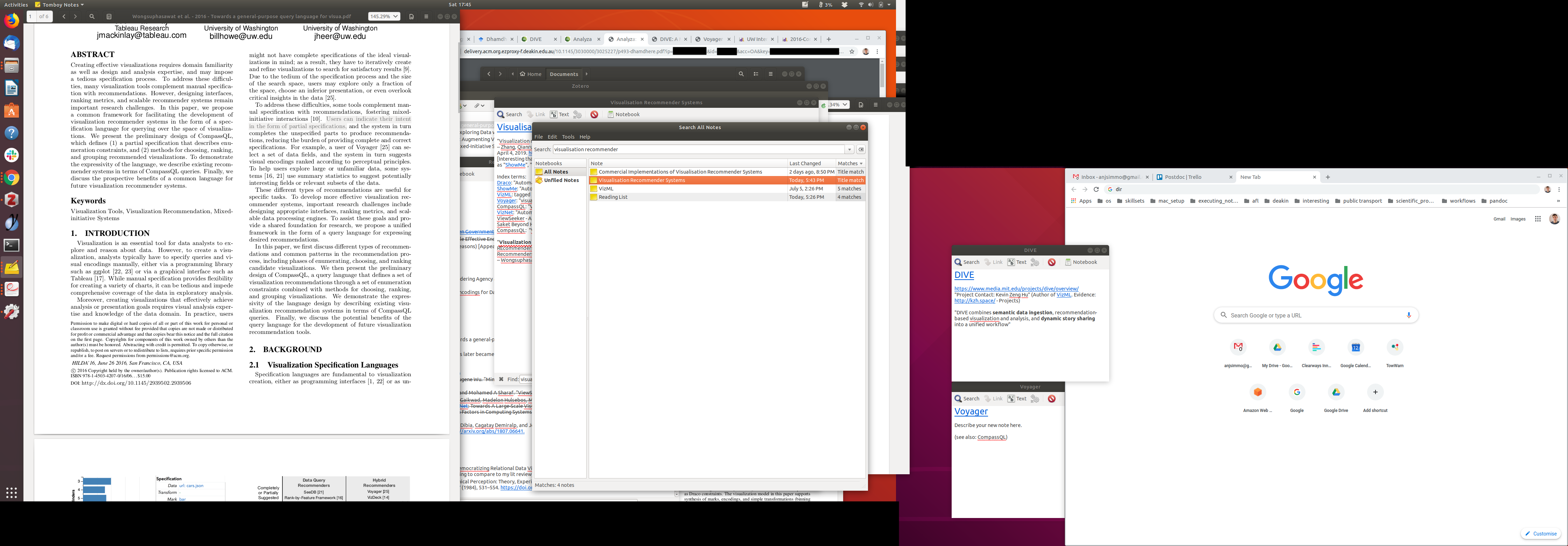Open media.mit.edu dive overview link
The image size is (1568, 546).
coord(1016,288)
